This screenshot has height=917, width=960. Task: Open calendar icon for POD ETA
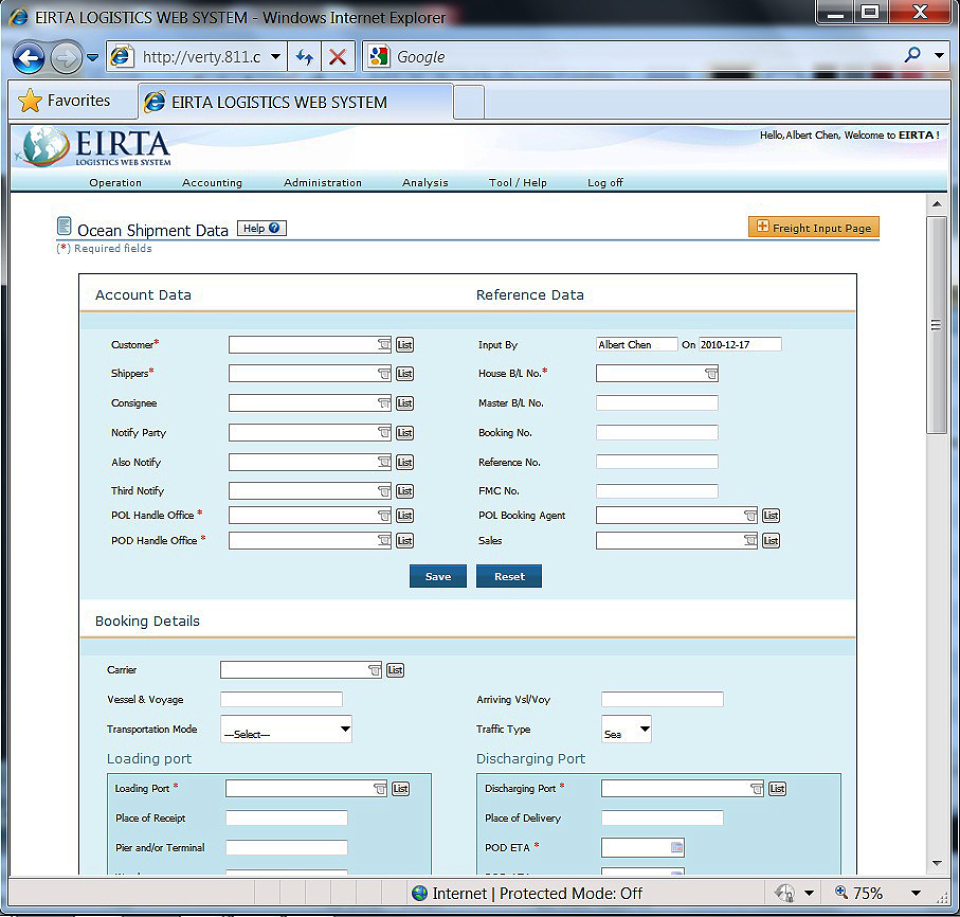coord(677,848)
